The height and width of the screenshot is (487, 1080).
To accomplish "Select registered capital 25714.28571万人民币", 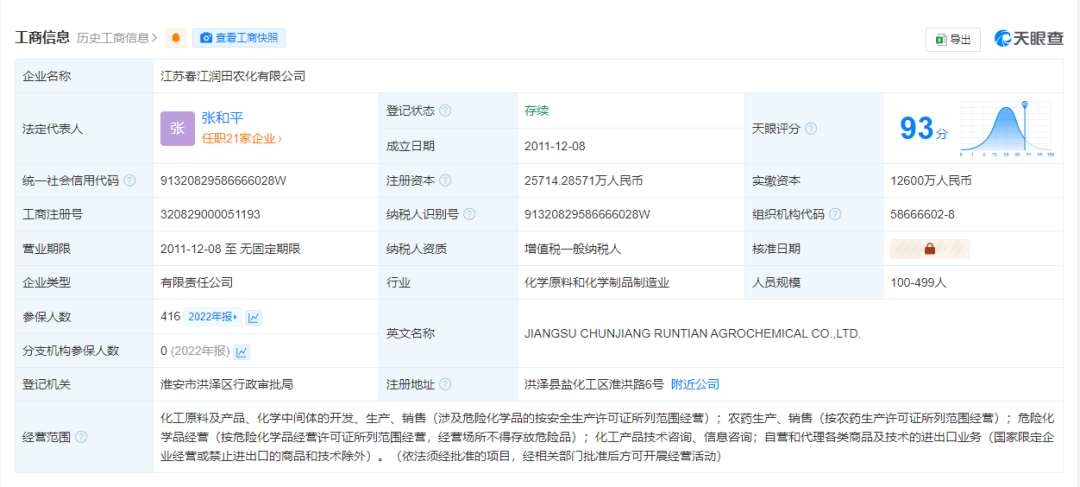I will coord(584,181).
